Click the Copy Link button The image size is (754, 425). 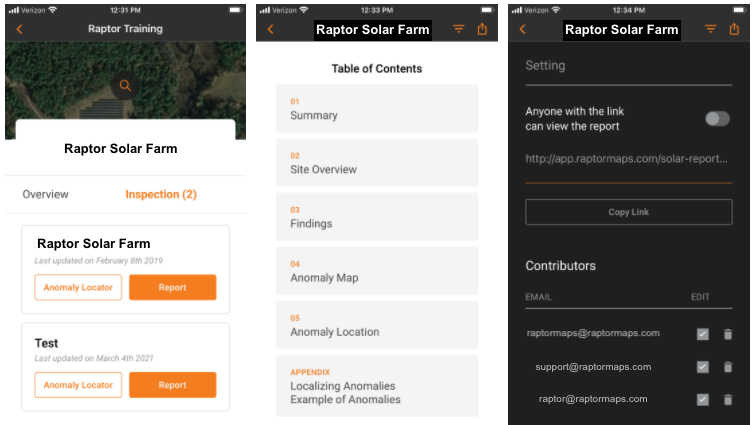pyautogui.click(x=629, y=212)
